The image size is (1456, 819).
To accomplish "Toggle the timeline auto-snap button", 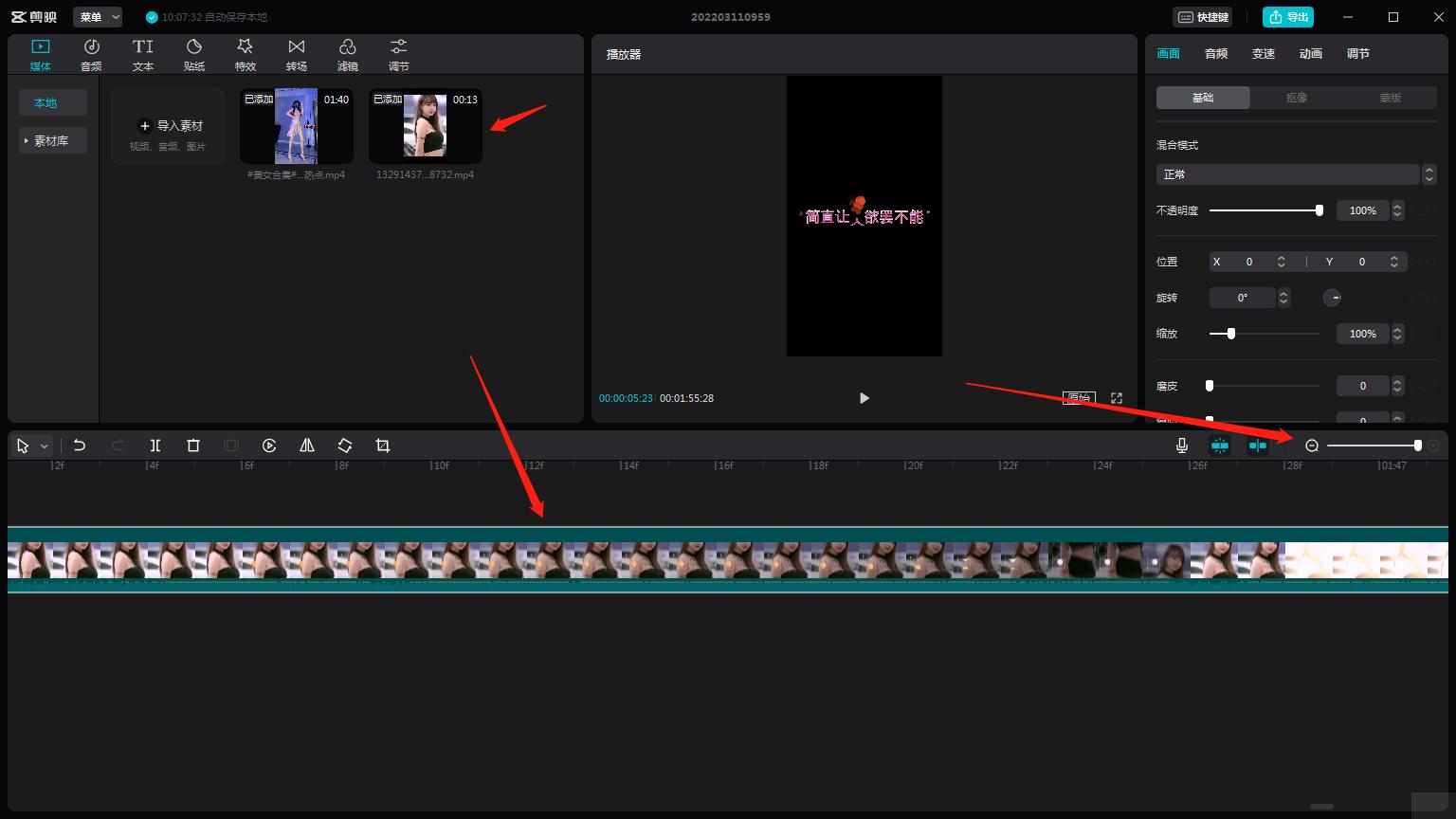I will coord(1258,446).
